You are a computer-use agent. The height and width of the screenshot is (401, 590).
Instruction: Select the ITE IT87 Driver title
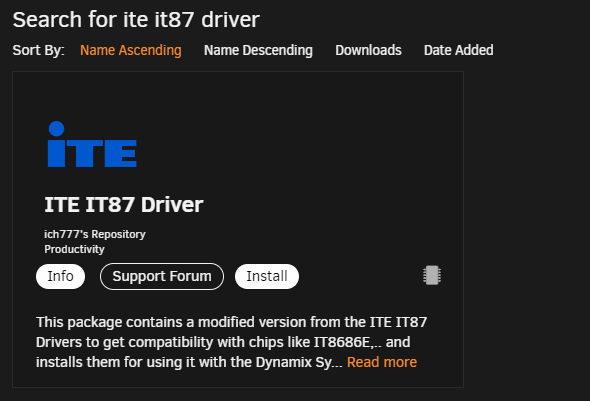pos(124,205)
